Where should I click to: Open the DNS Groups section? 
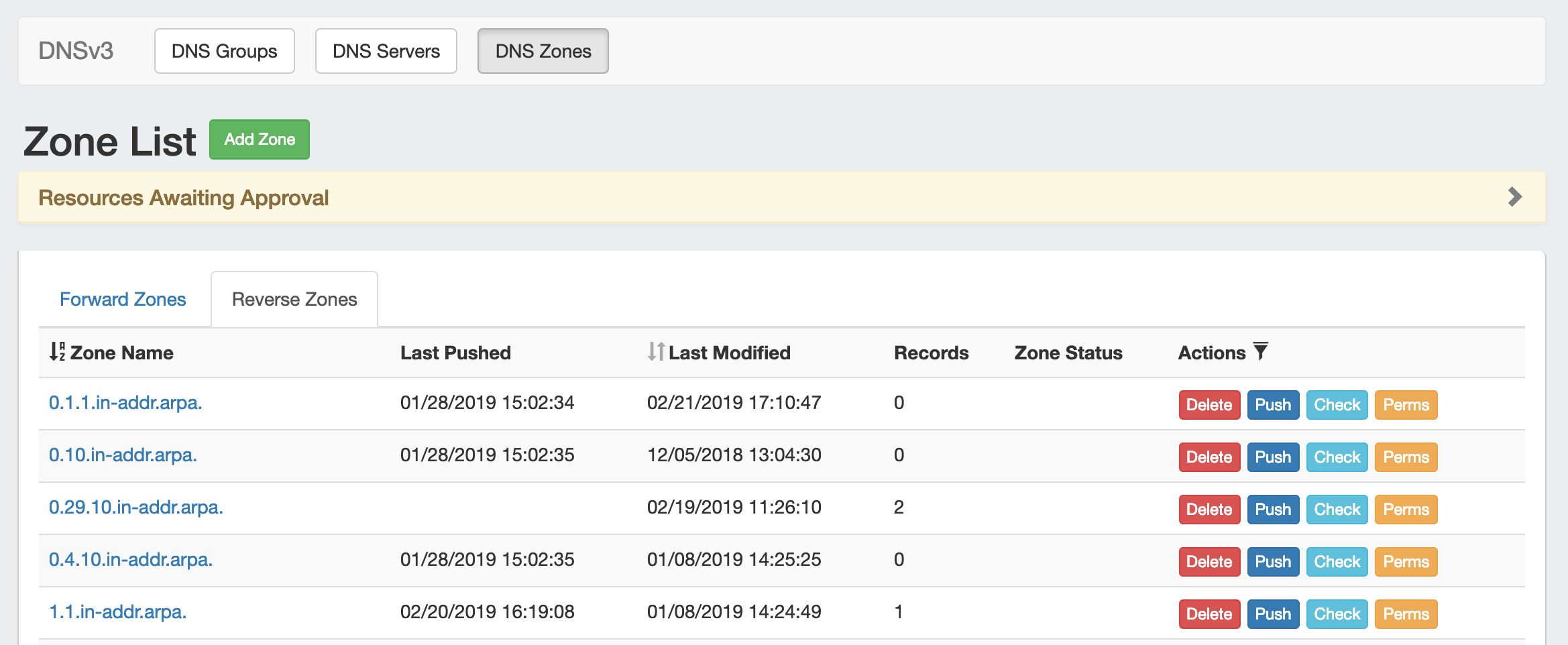tap(224, 51)
